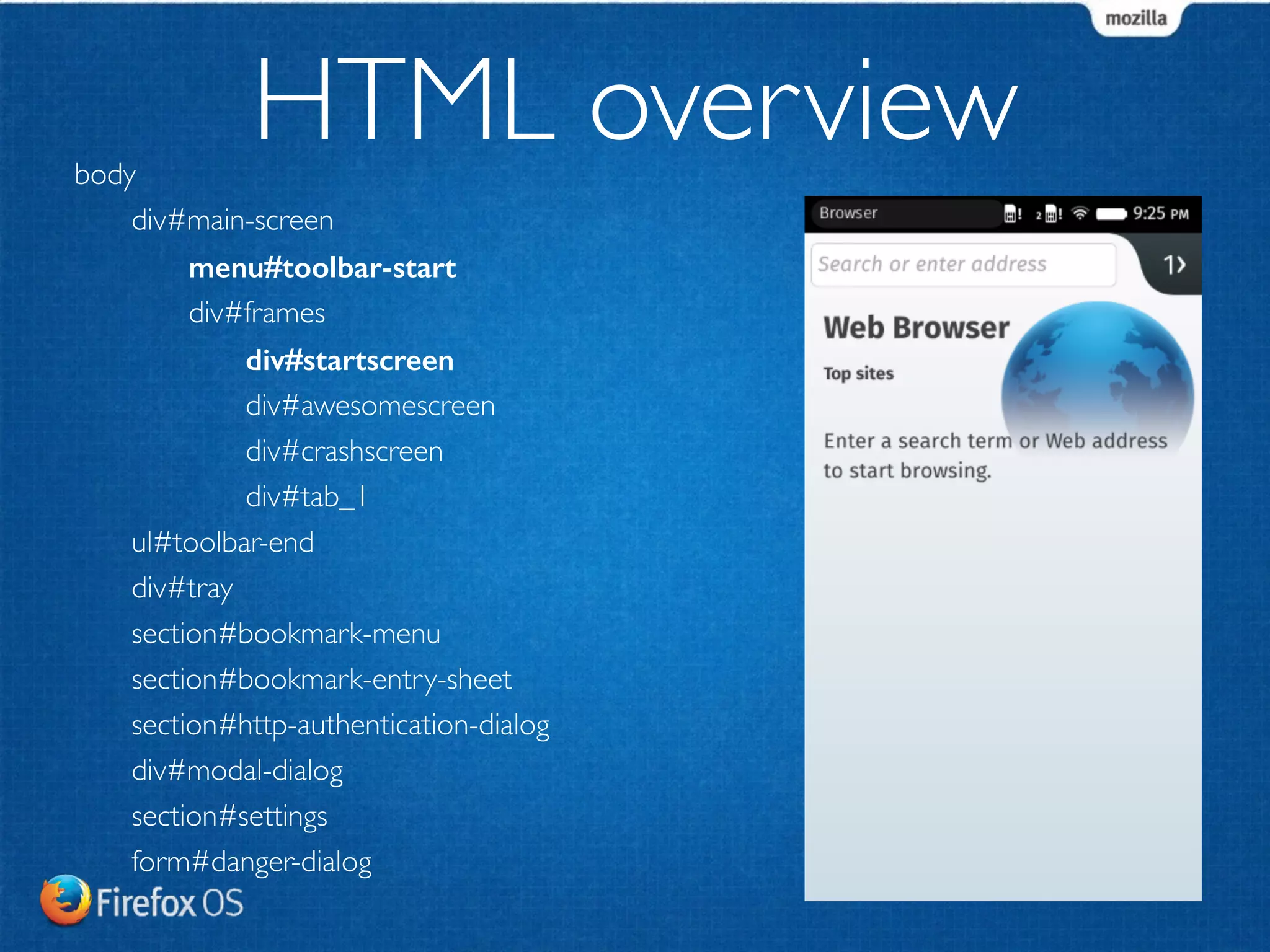Select the bold menu#toolbar-start line
The height and width of the screenshot is (952, 1270).
pos(322,268)
